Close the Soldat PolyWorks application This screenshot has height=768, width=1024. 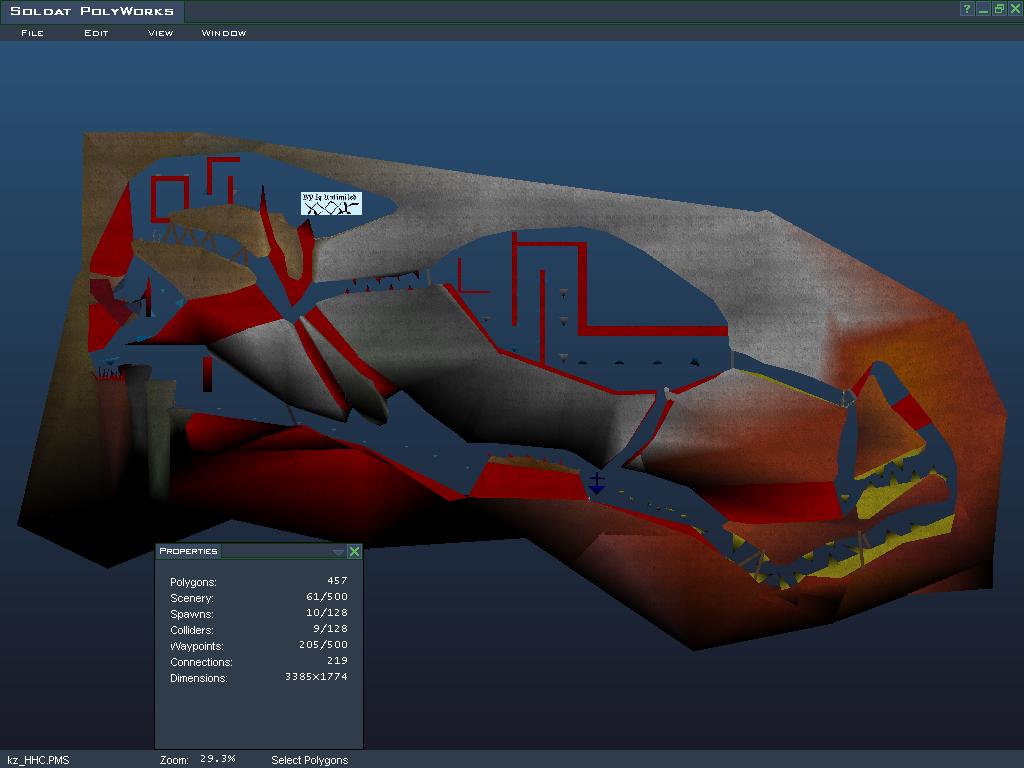tap(1014, 9)
